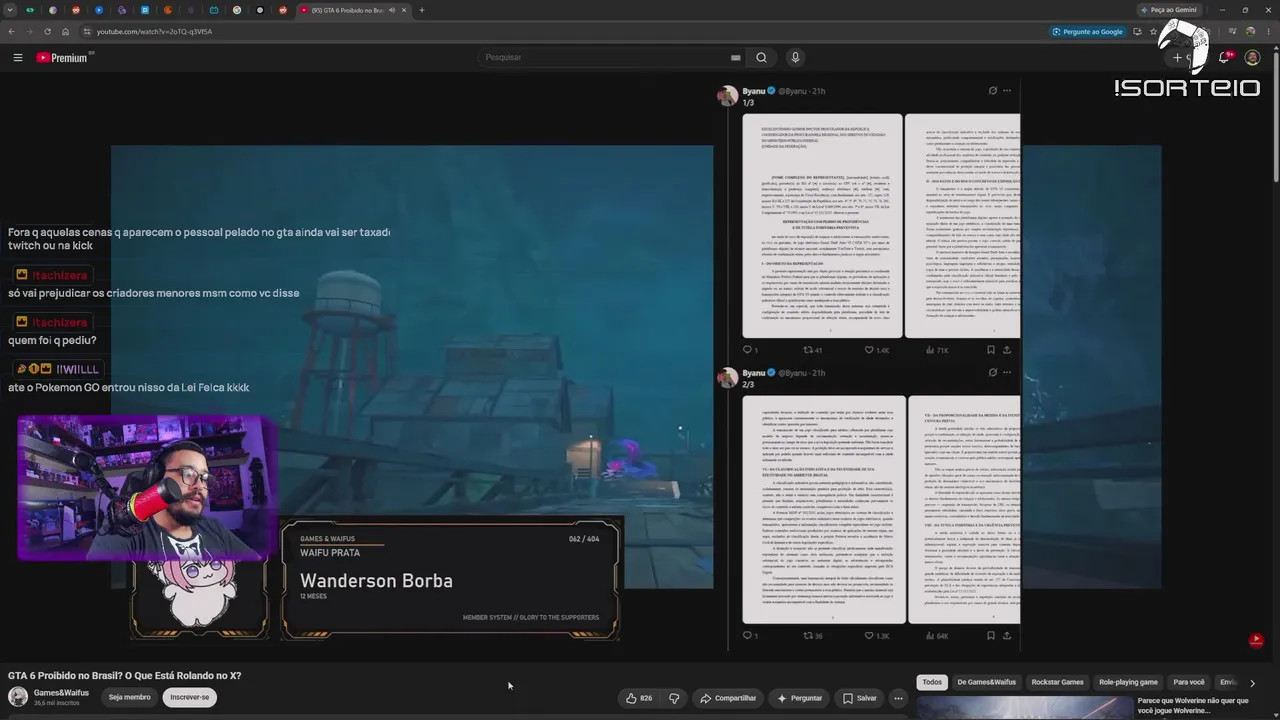
Task: Reload the current page
Action: 47,31
